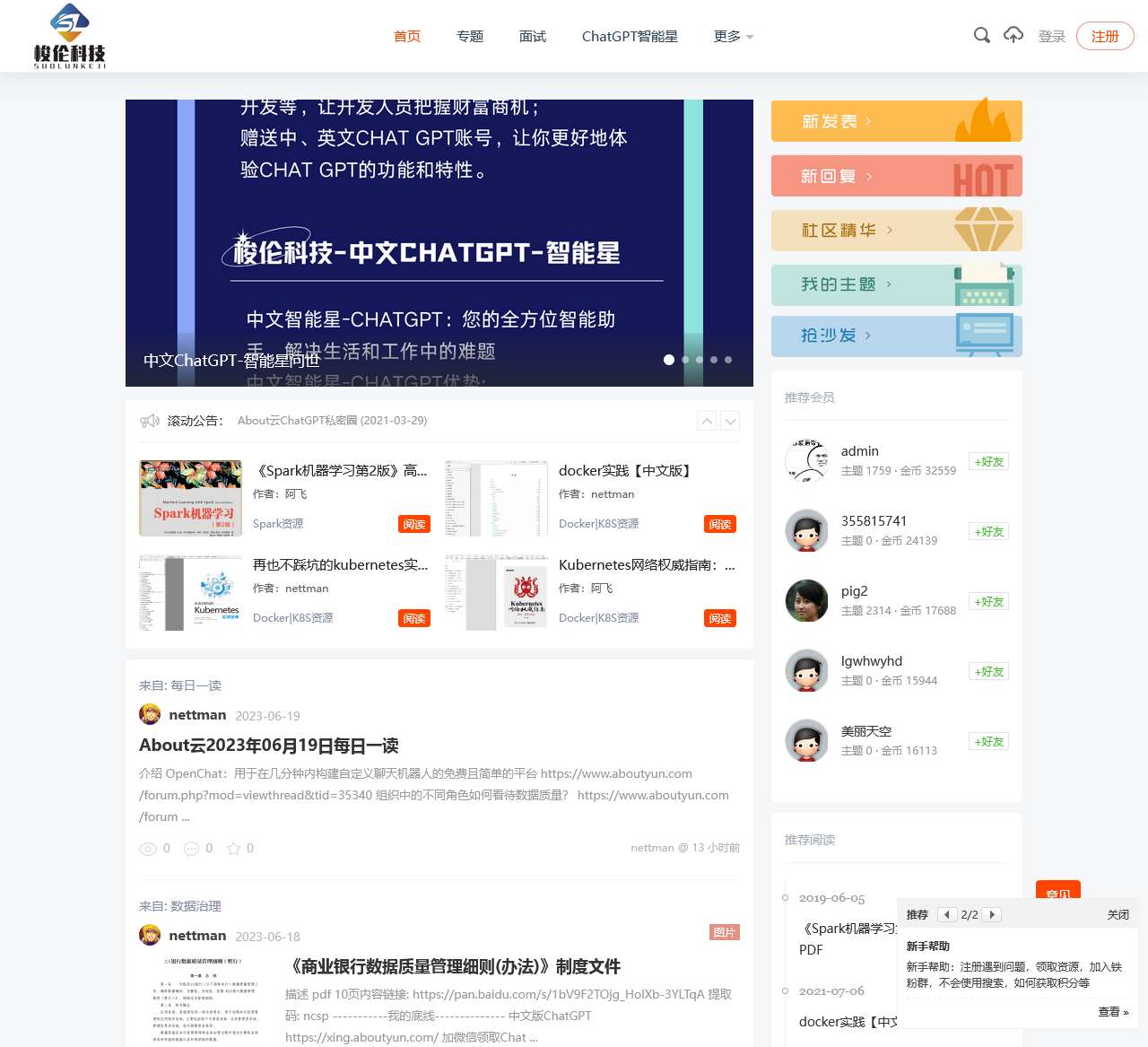The height and width of the screenshot is (1047, 1148).
Task: Open admin's avatar
Action: point(806,461)
